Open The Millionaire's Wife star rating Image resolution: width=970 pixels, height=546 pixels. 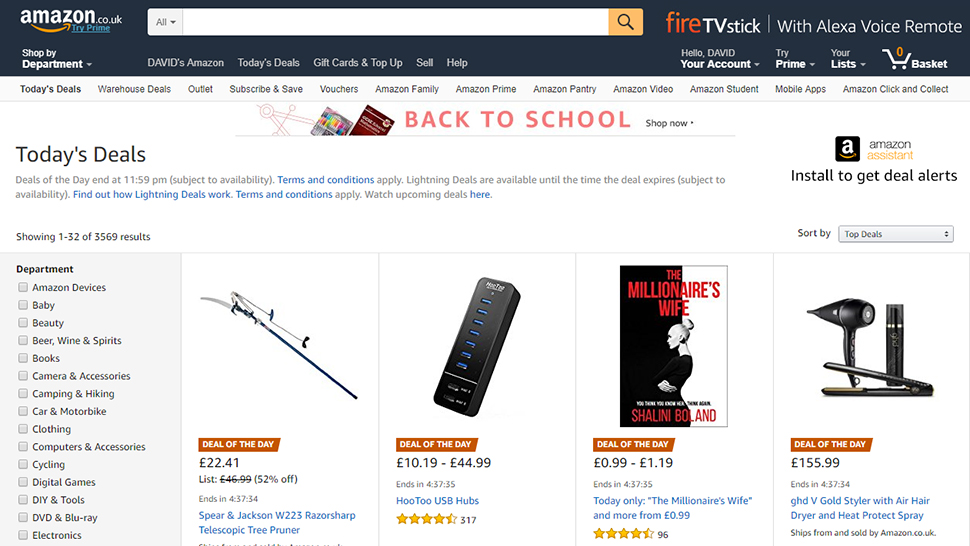(624, 534)
